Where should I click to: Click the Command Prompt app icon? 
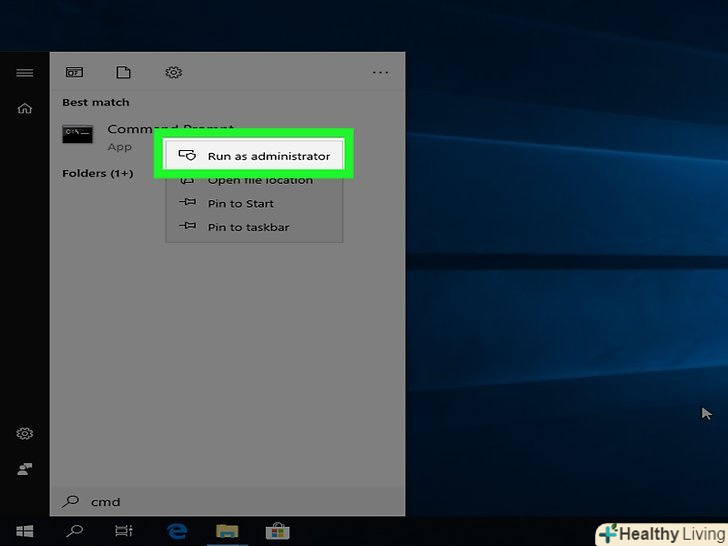[78, 135]
